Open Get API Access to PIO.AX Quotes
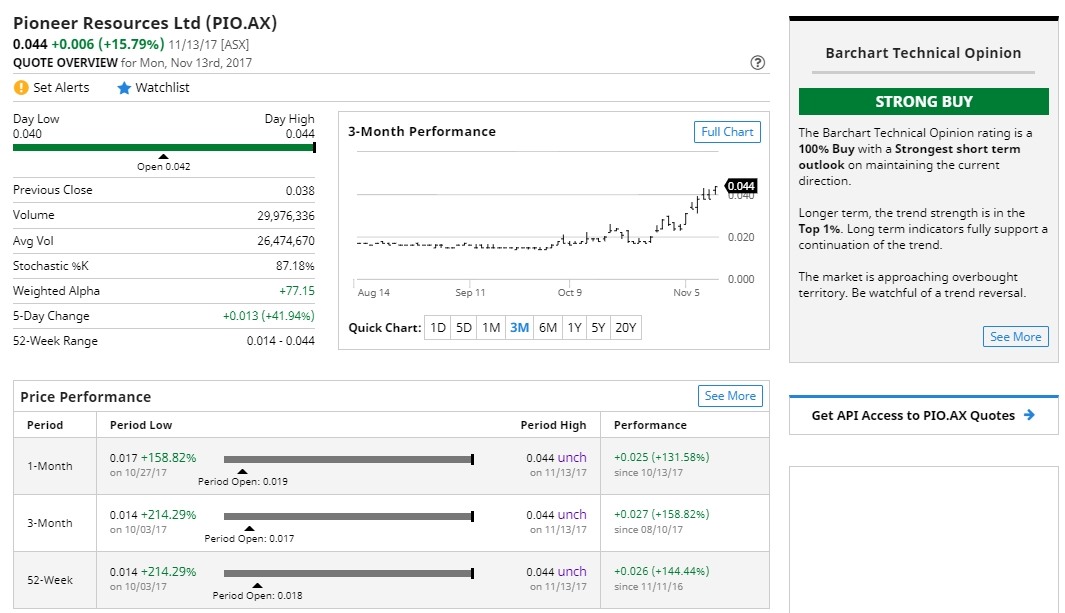Viewport: 1065px width, 613px height. 922,415
